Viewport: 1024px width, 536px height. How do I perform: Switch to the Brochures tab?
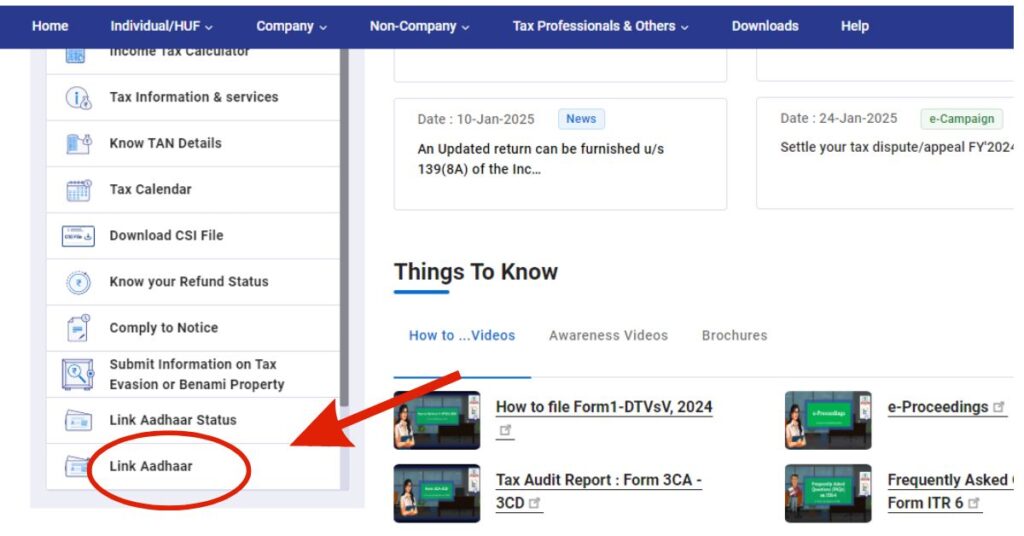point(734,336)
